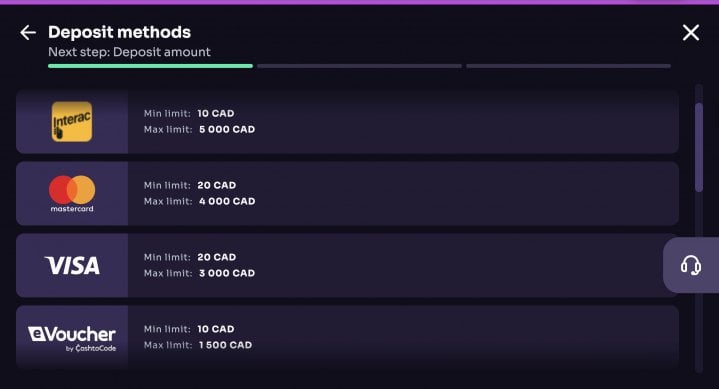Image resolution: width=719 pixels, height=389 pixels.
Task: Click the Mastercard row with 4 000 CAD max
Action: pyautogui.click(x=347, y=193)
